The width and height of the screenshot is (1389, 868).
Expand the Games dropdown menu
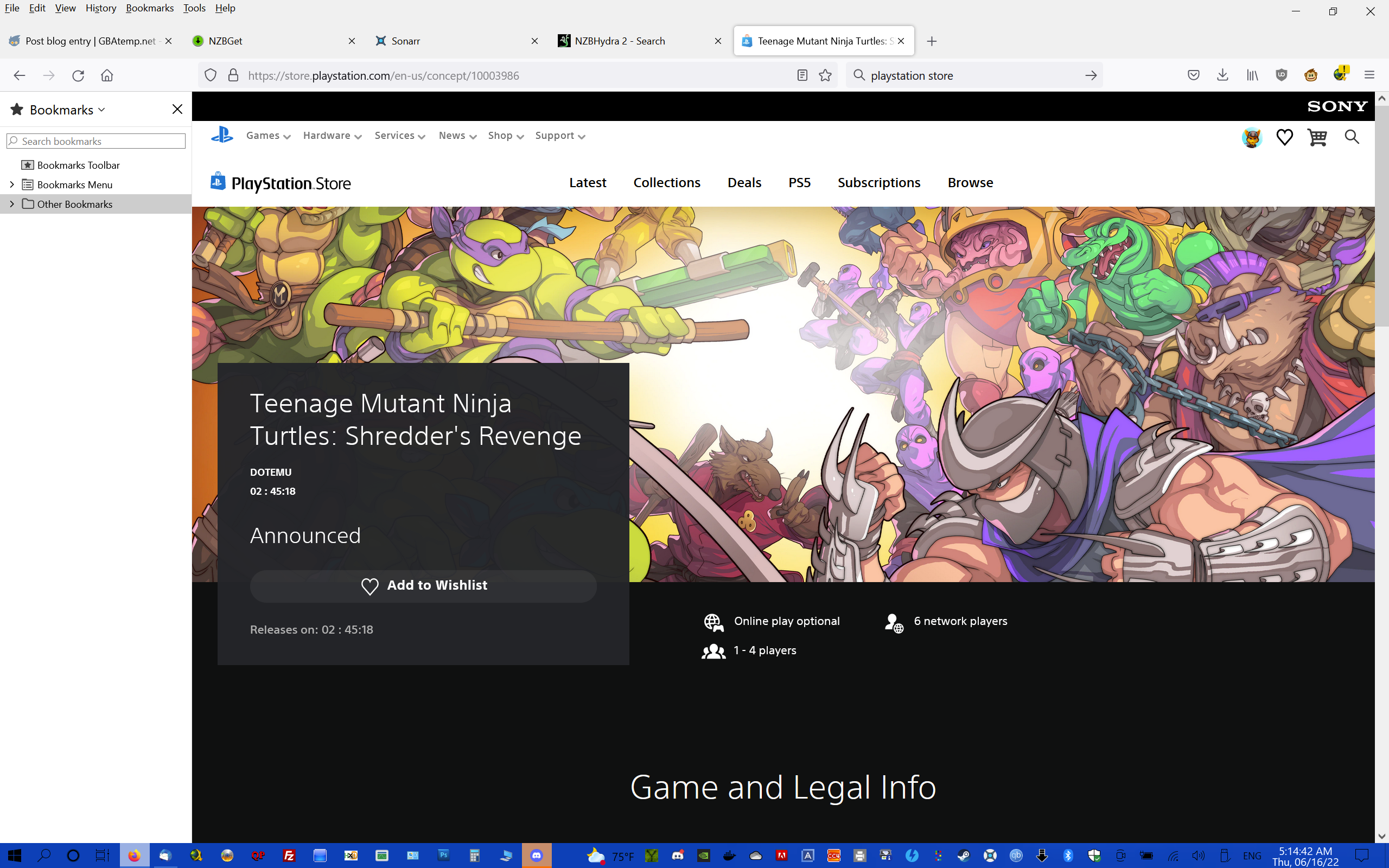point(269,136)
